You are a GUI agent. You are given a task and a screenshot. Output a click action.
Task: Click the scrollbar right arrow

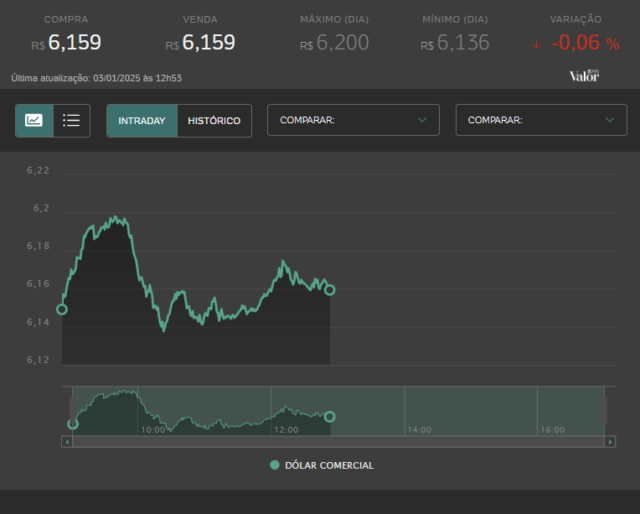pos(610,441)
